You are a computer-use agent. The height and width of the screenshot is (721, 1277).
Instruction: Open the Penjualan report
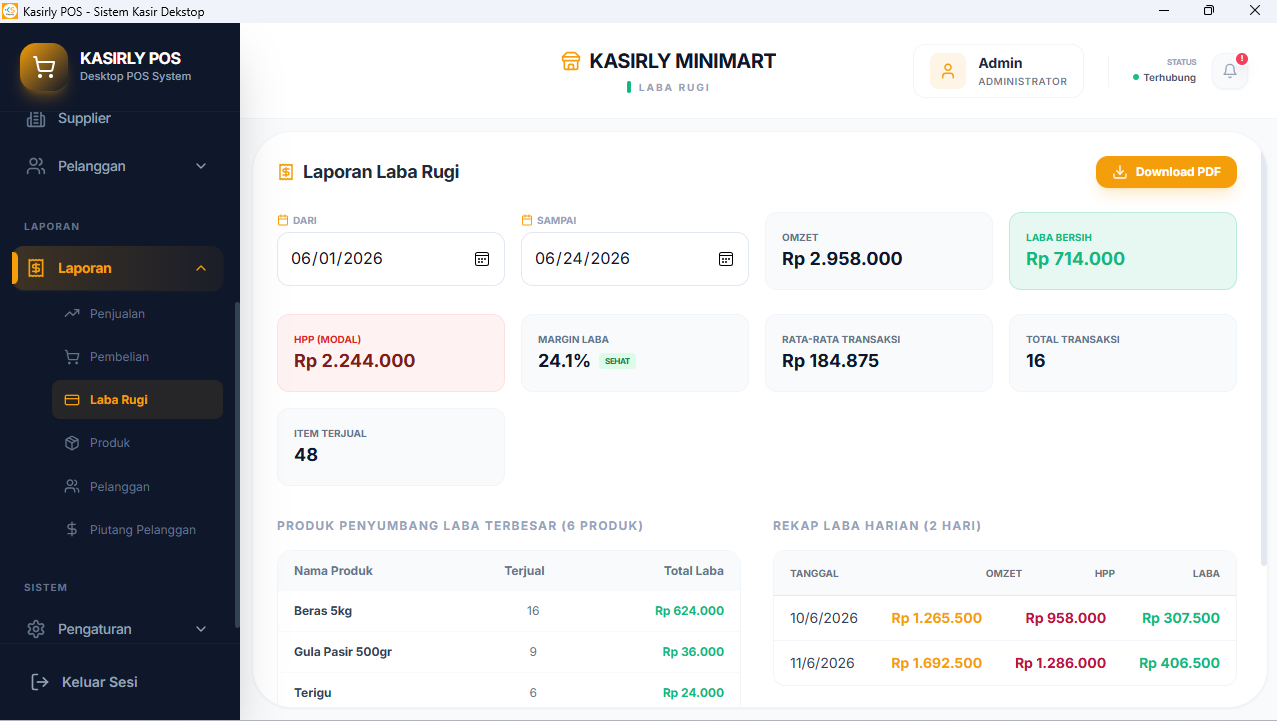137,314
